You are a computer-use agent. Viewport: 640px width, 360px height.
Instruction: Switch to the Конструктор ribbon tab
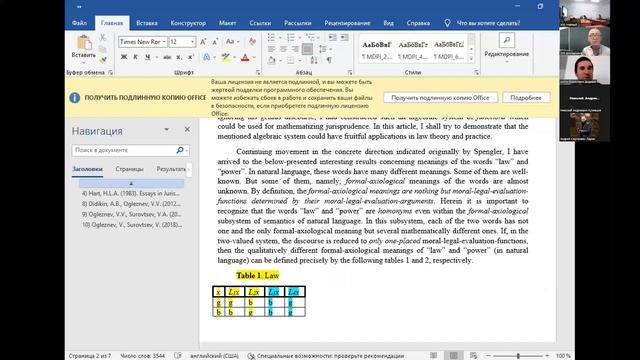[x=188, y=23]
